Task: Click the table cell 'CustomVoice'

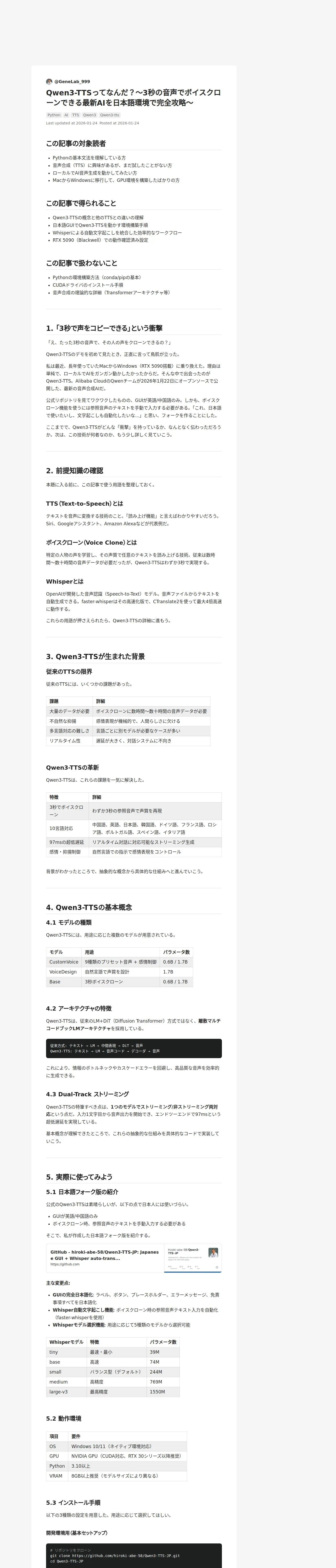Action: (64, 962)
